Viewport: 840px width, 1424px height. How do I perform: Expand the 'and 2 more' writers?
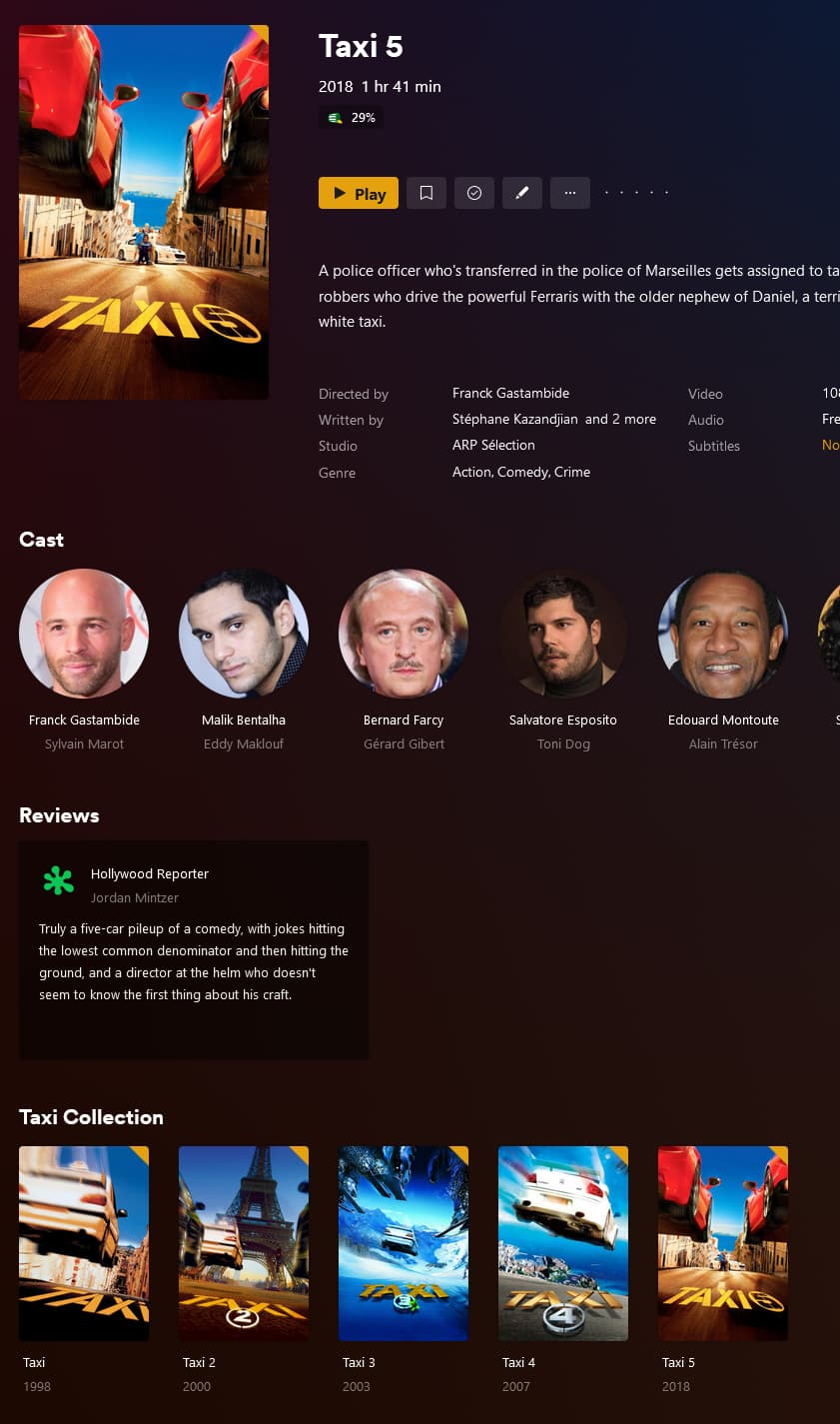pos(620,419)
